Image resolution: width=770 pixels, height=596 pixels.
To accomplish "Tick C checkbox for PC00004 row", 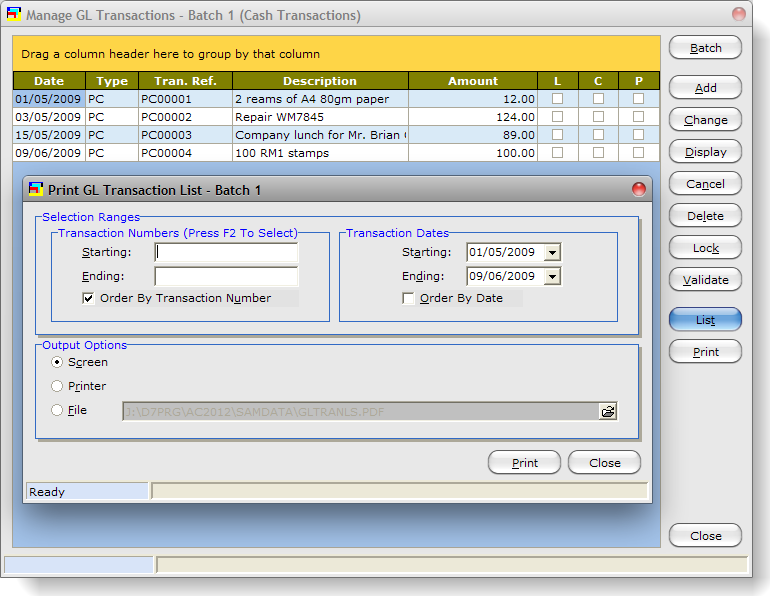I will [598, 153].
